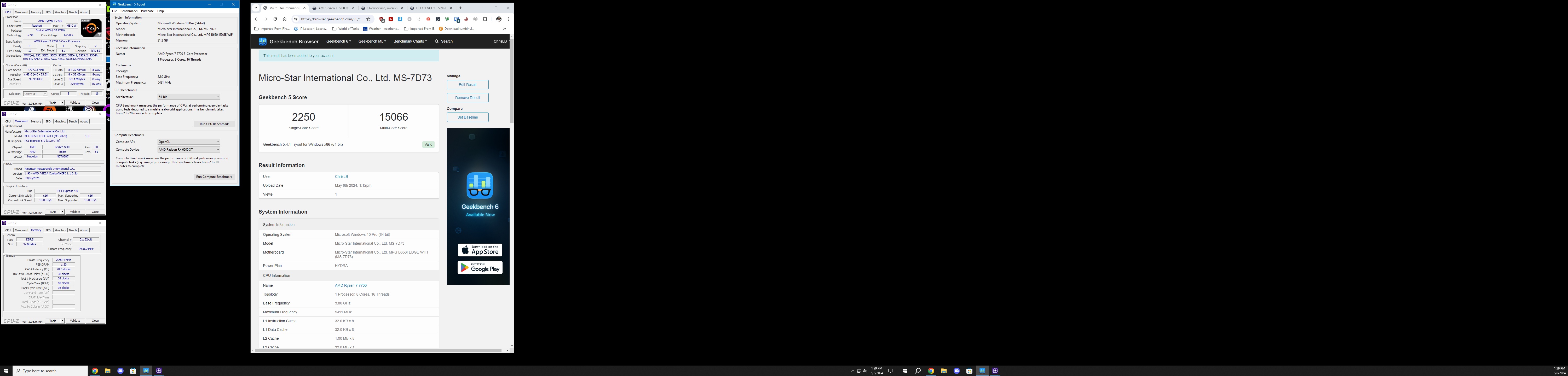Click the vertical scrollbar of the Geekbench page
The image size is (1568, 376).
(511, 81)
